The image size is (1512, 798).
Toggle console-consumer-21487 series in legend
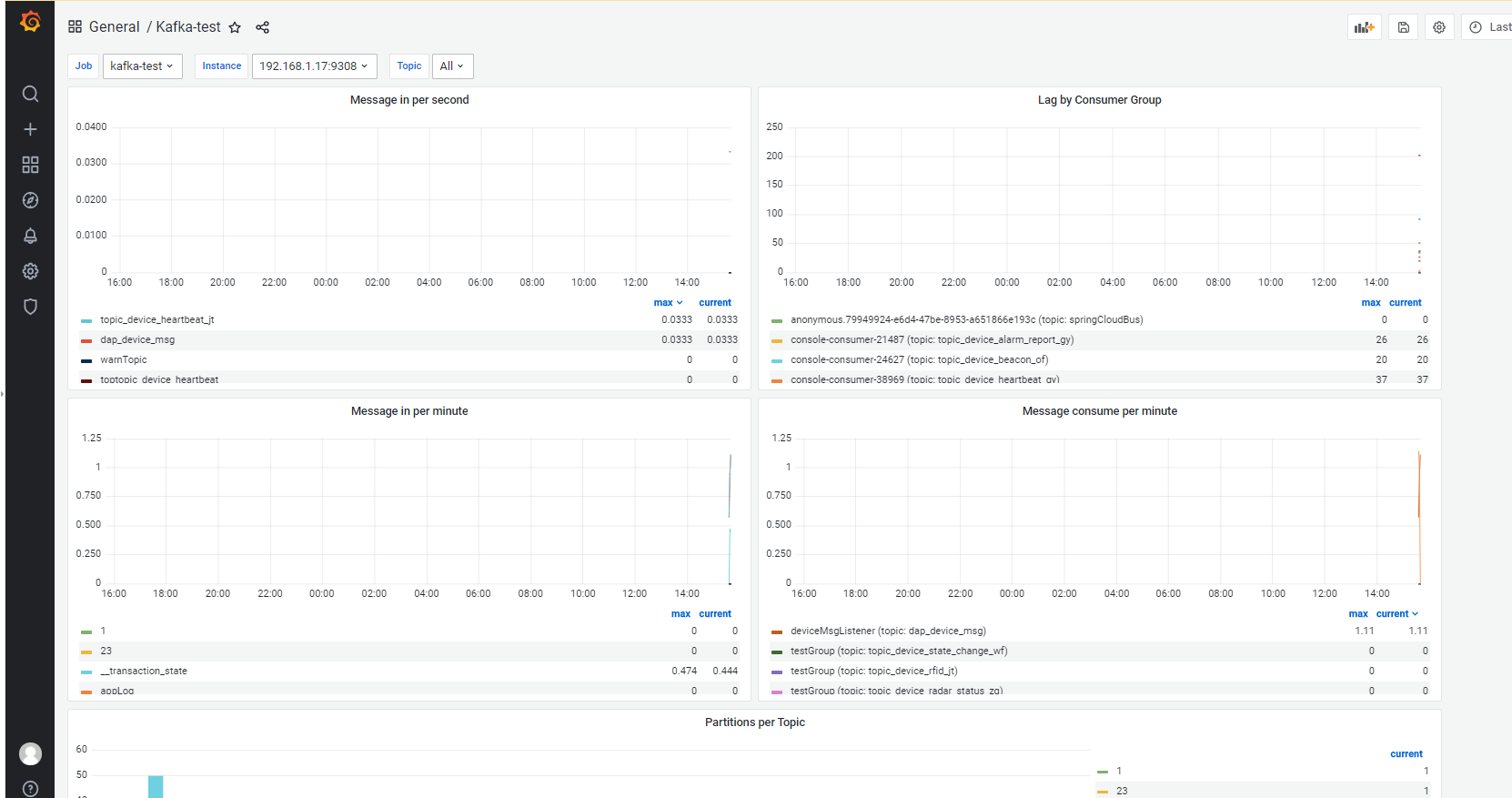tap(932, 340)
